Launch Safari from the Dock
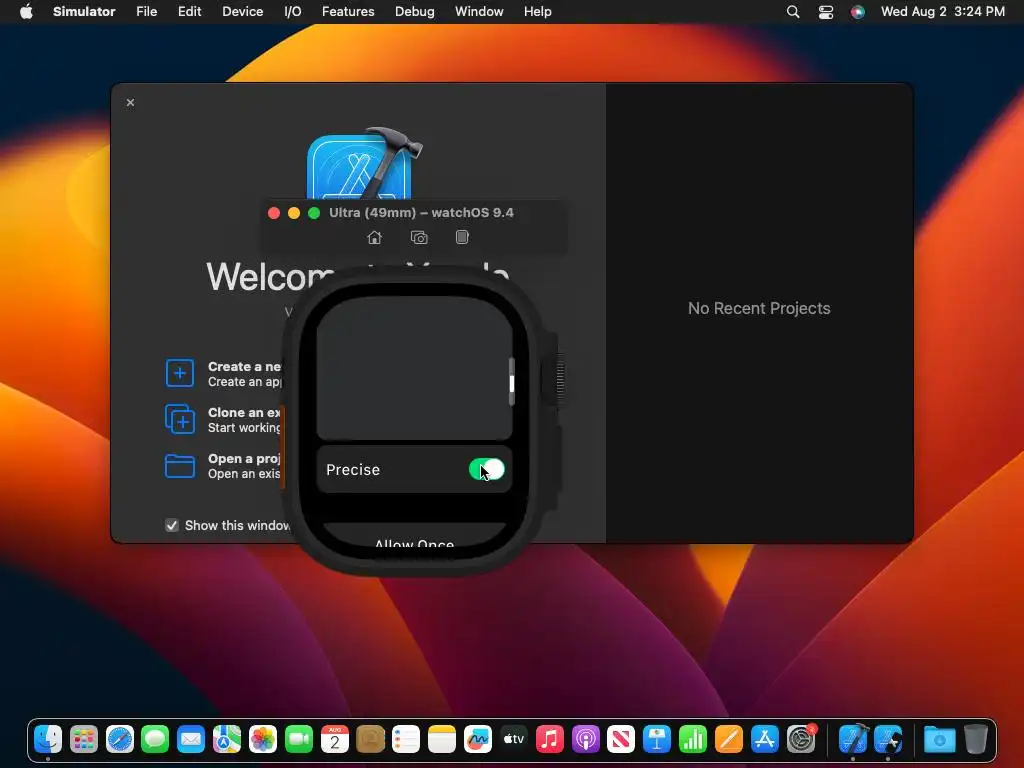Screen dimensions: 1024x768 (120, 739)
